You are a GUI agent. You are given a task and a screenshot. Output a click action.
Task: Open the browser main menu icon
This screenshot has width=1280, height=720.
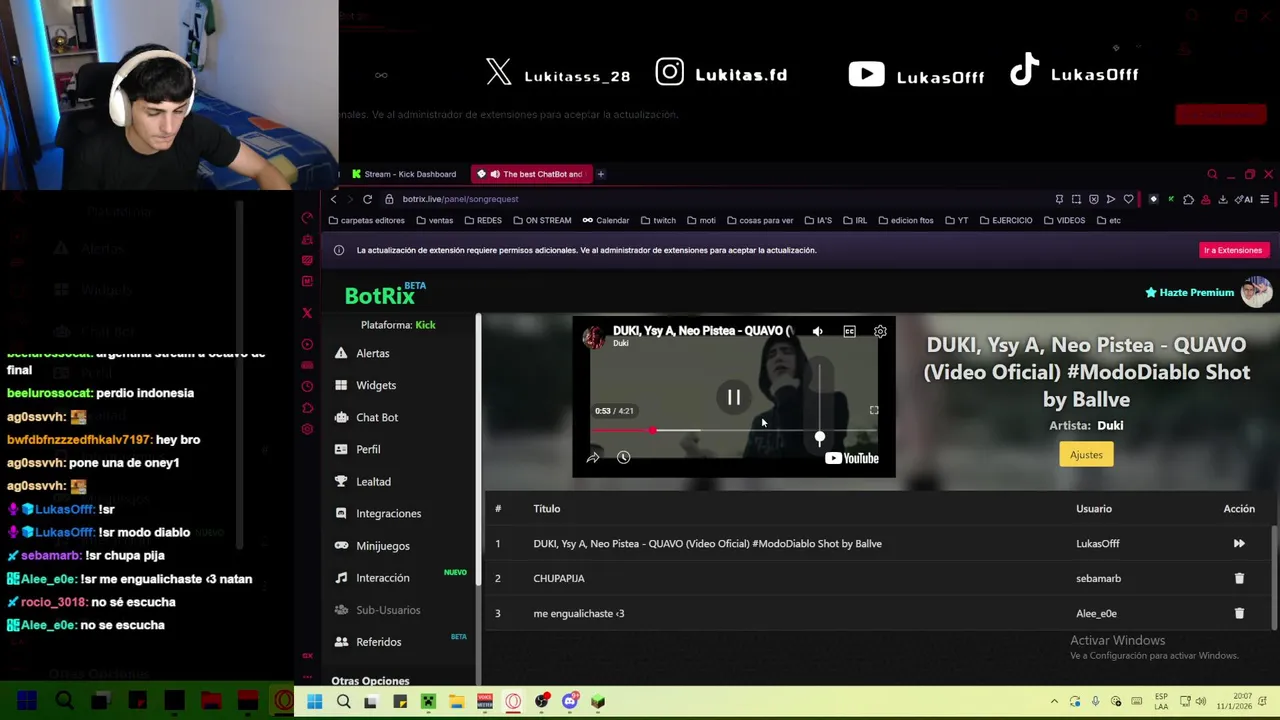point(1264,199)
